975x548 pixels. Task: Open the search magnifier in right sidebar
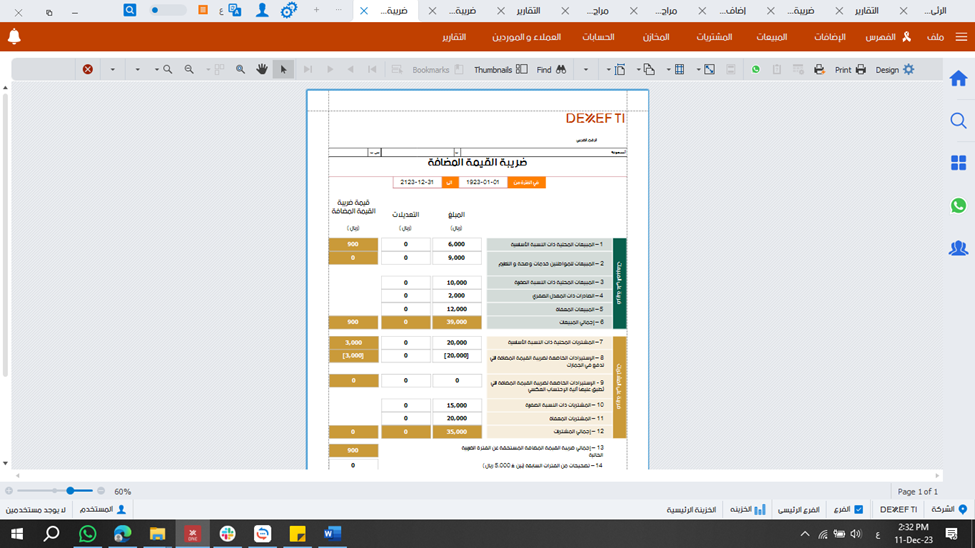958,121
